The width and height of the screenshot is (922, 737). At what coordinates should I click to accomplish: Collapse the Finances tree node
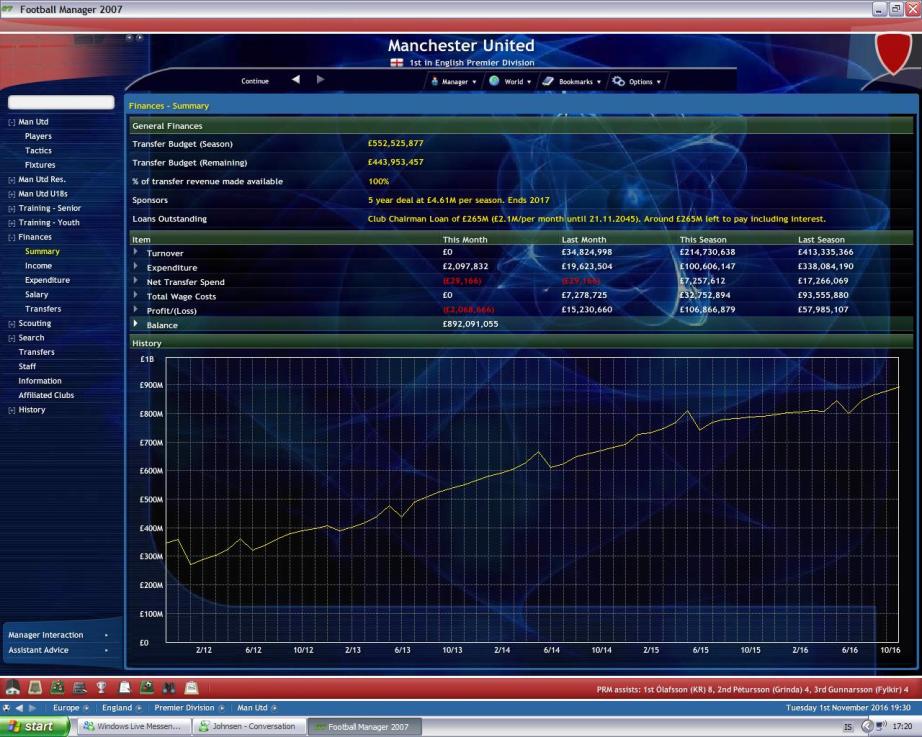11,238
